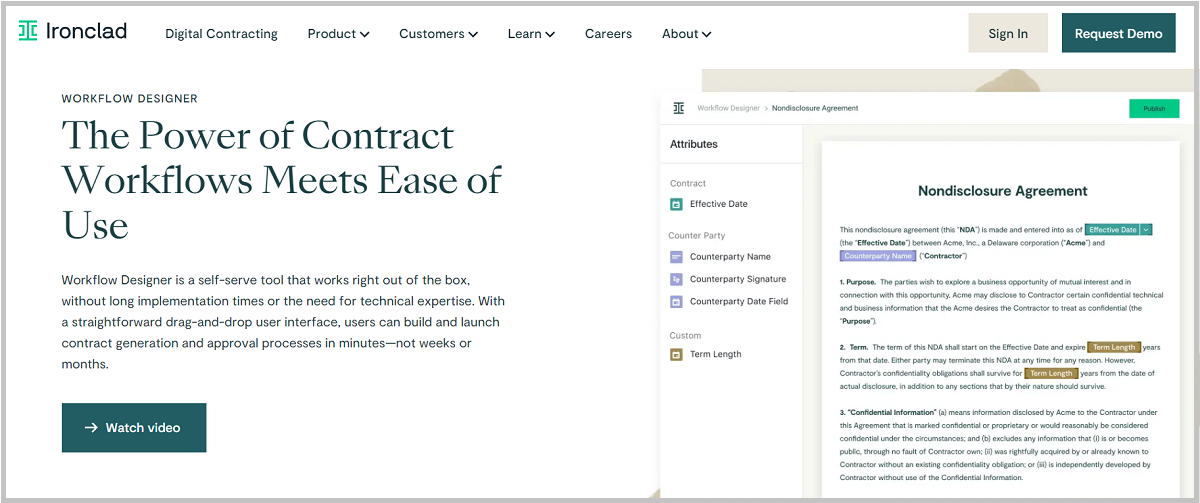Click the Counterparty Date Field label
The image size is (1200, 503).
[739, 301]
